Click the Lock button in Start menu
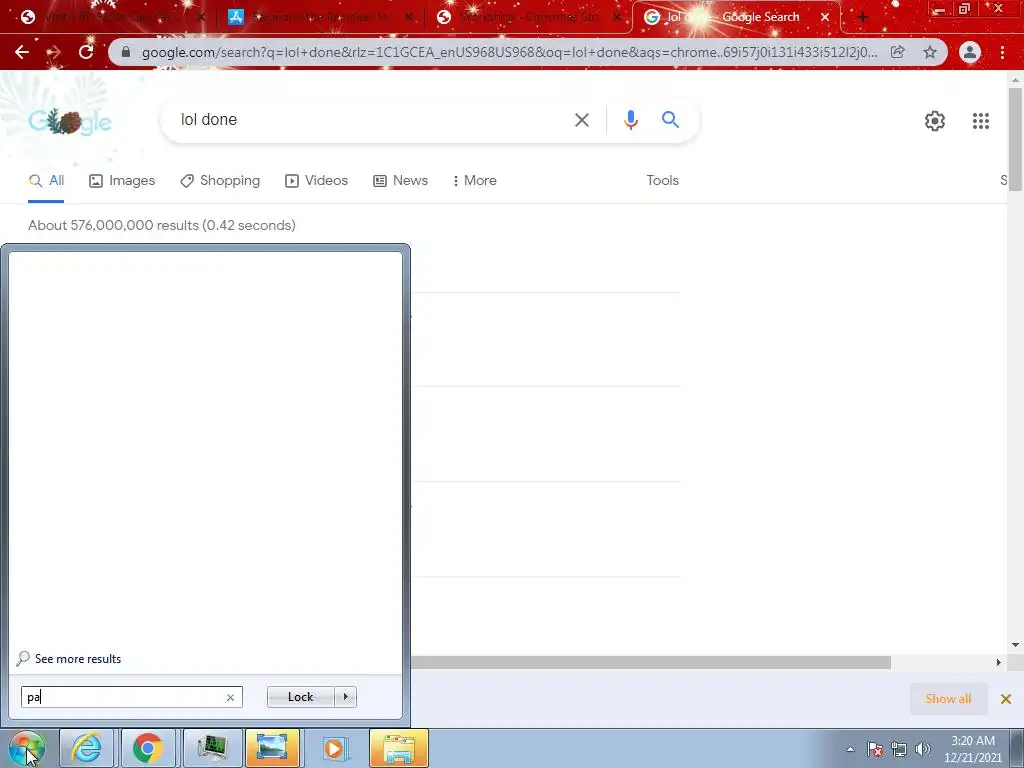This screenshot has width=1024, height=768. pos(300,697)
